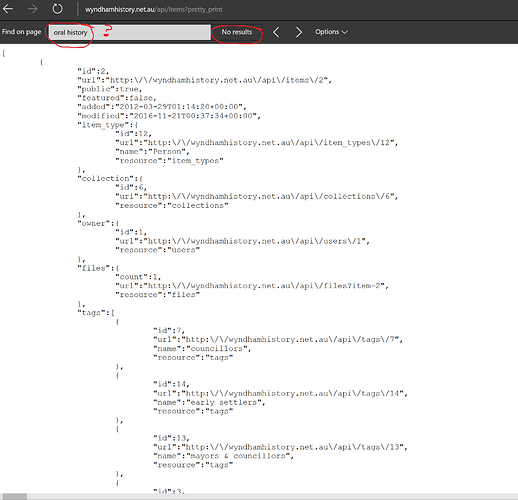The image size is (518, 500).
Task: Click the tags/7 url line
Action: (x=278, y=339)
